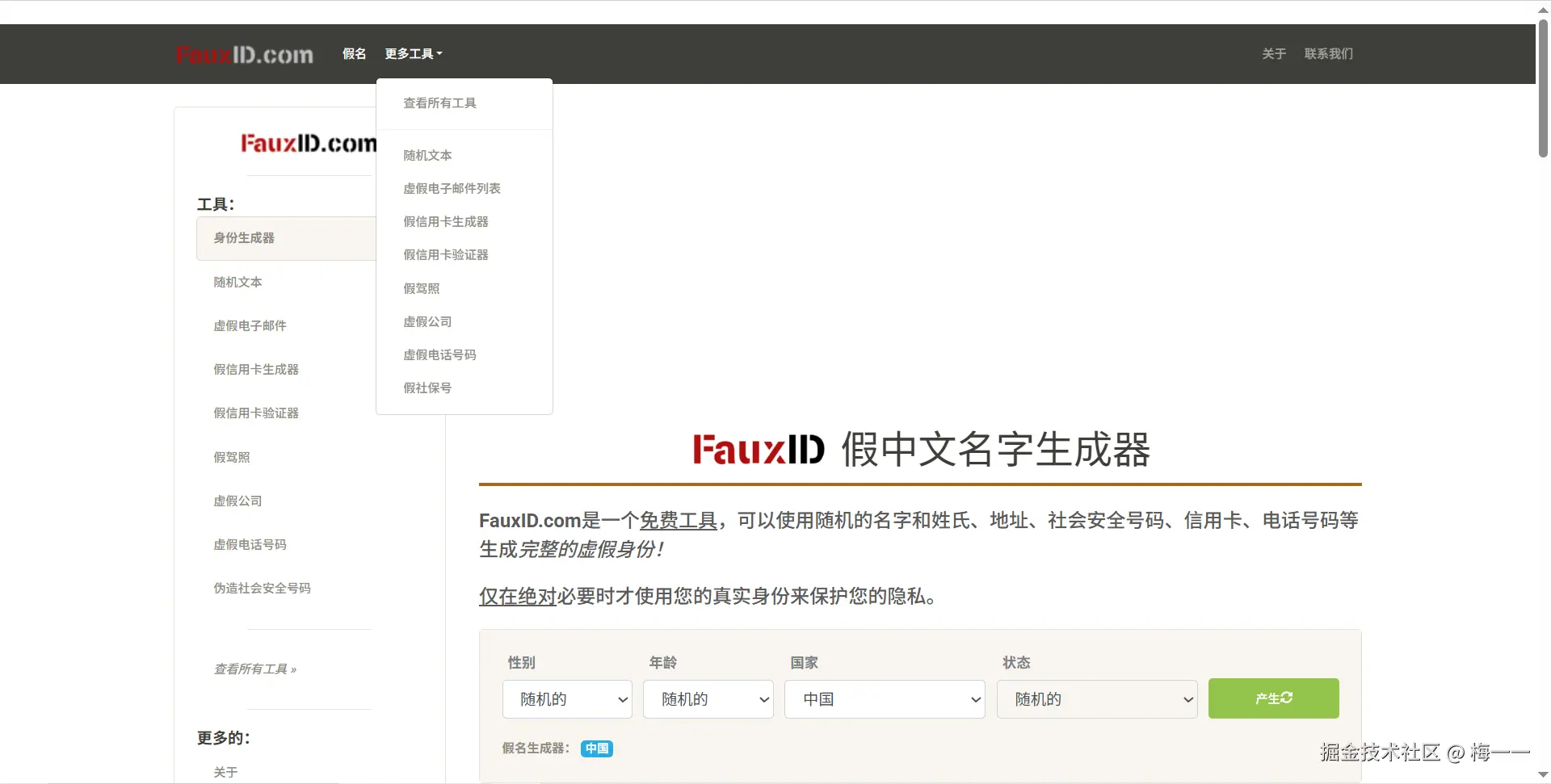Follow the 免费工具 hyperlink in the description
Image resolution: width=1551 pixels, height=784 pixels.
(x=679, y=521)
